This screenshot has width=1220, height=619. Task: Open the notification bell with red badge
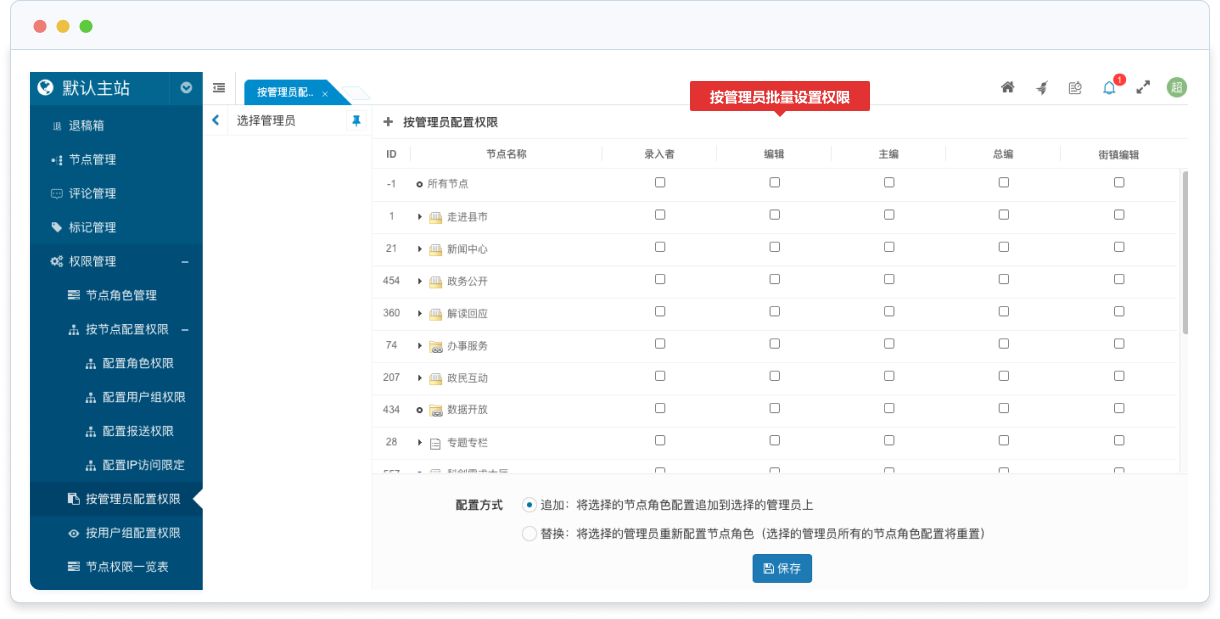tap(1109, 88)
